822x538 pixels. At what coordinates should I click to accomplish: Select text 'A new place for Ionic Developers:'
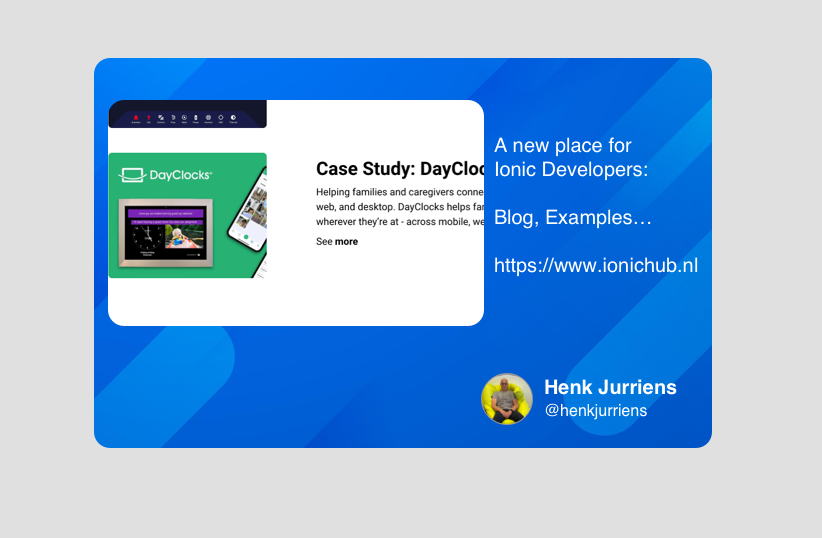(571, 157)
